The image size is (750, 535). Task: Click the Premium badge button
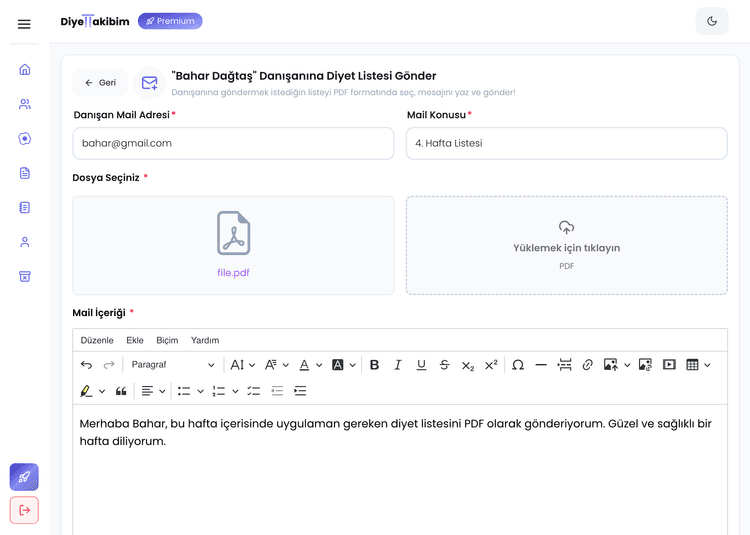170,21
